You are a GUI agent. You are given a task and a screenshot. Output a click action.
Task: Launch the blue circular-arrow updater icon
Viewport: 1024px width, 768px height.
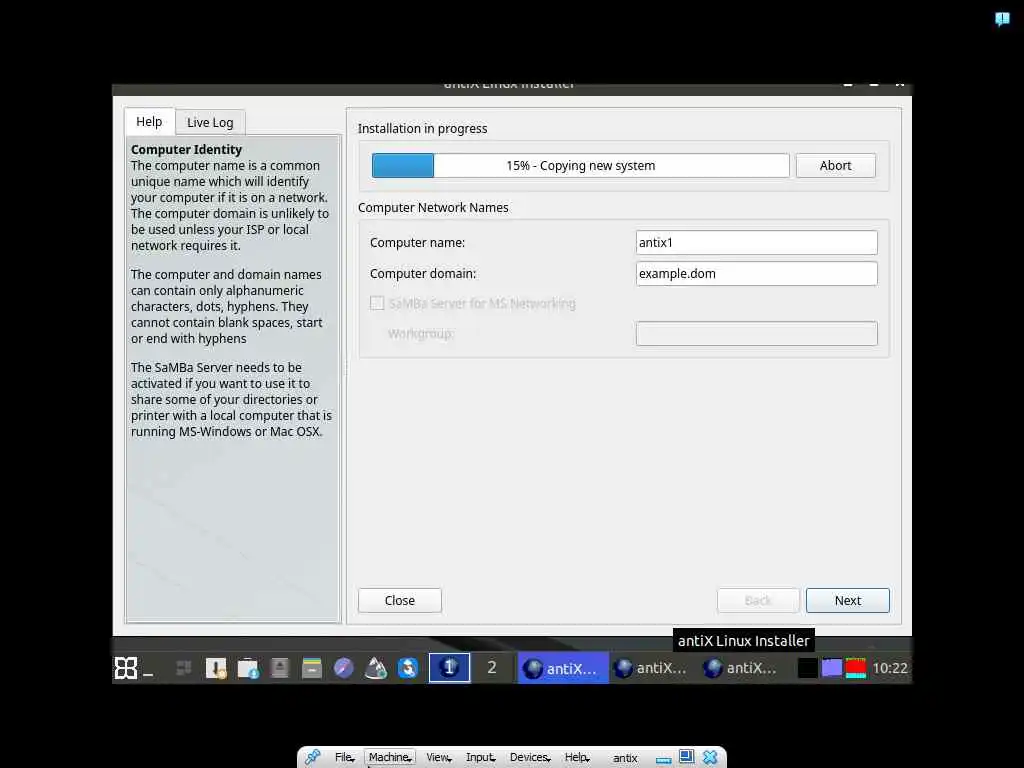click(408, 667)
